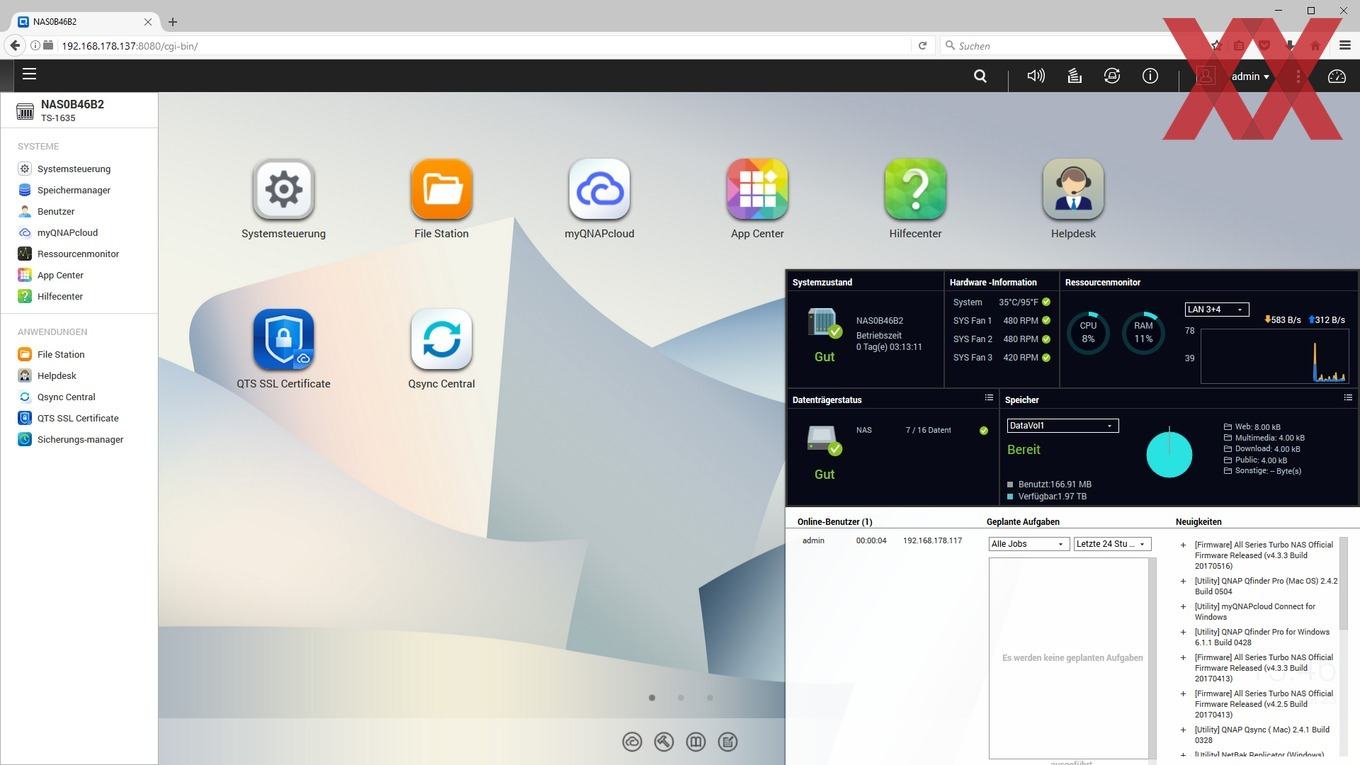Select App Center in the sidebar
The image size is (1360, 765).
coord(60,275)
